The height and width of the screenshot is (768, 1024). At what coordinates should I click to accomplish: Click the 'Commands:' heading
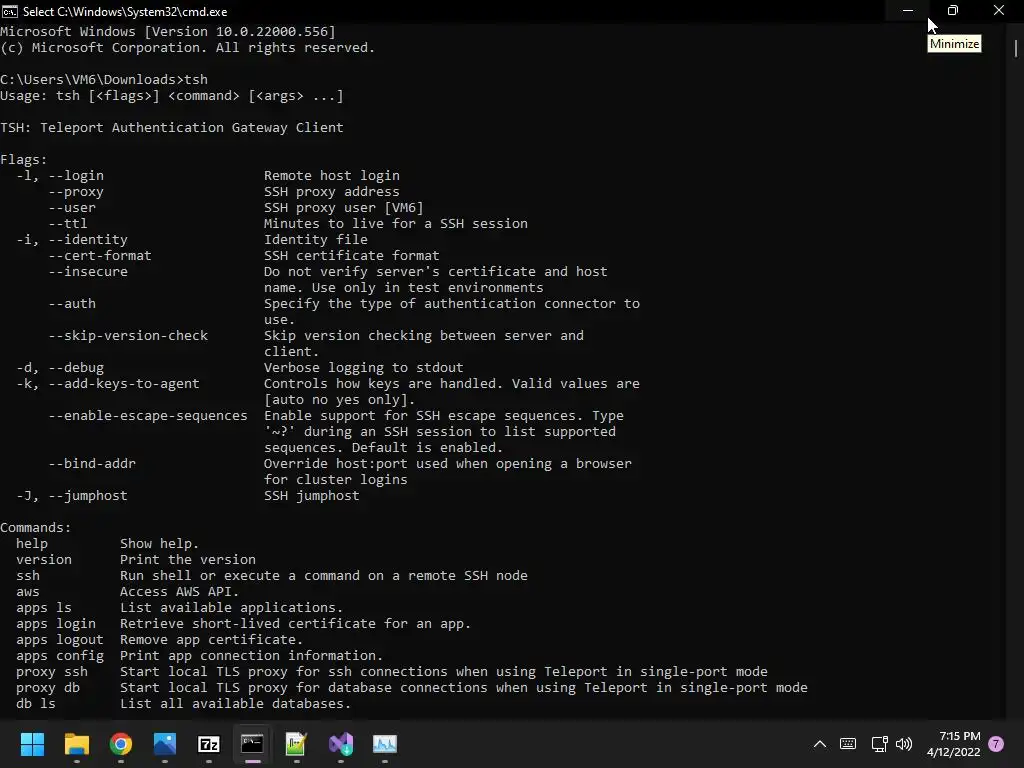[x=36, y=528]
